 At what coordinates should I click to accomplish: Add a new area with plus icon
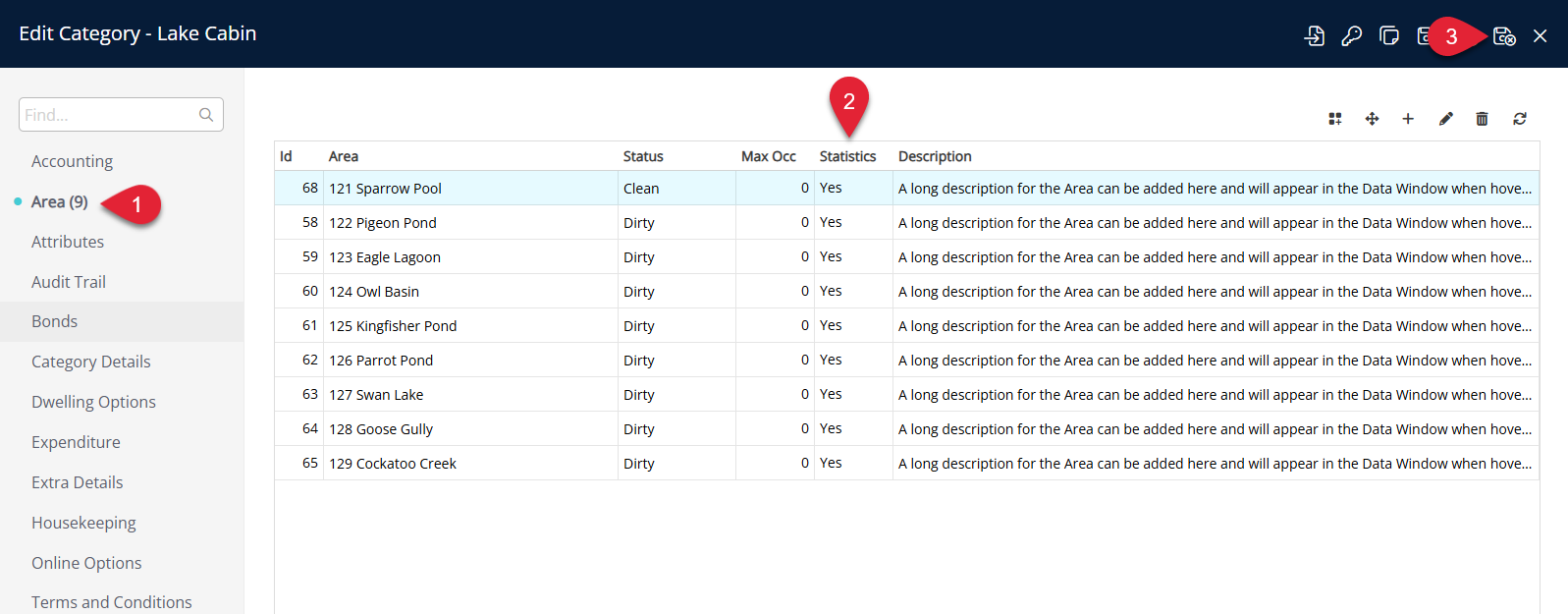click(1408, 119)
